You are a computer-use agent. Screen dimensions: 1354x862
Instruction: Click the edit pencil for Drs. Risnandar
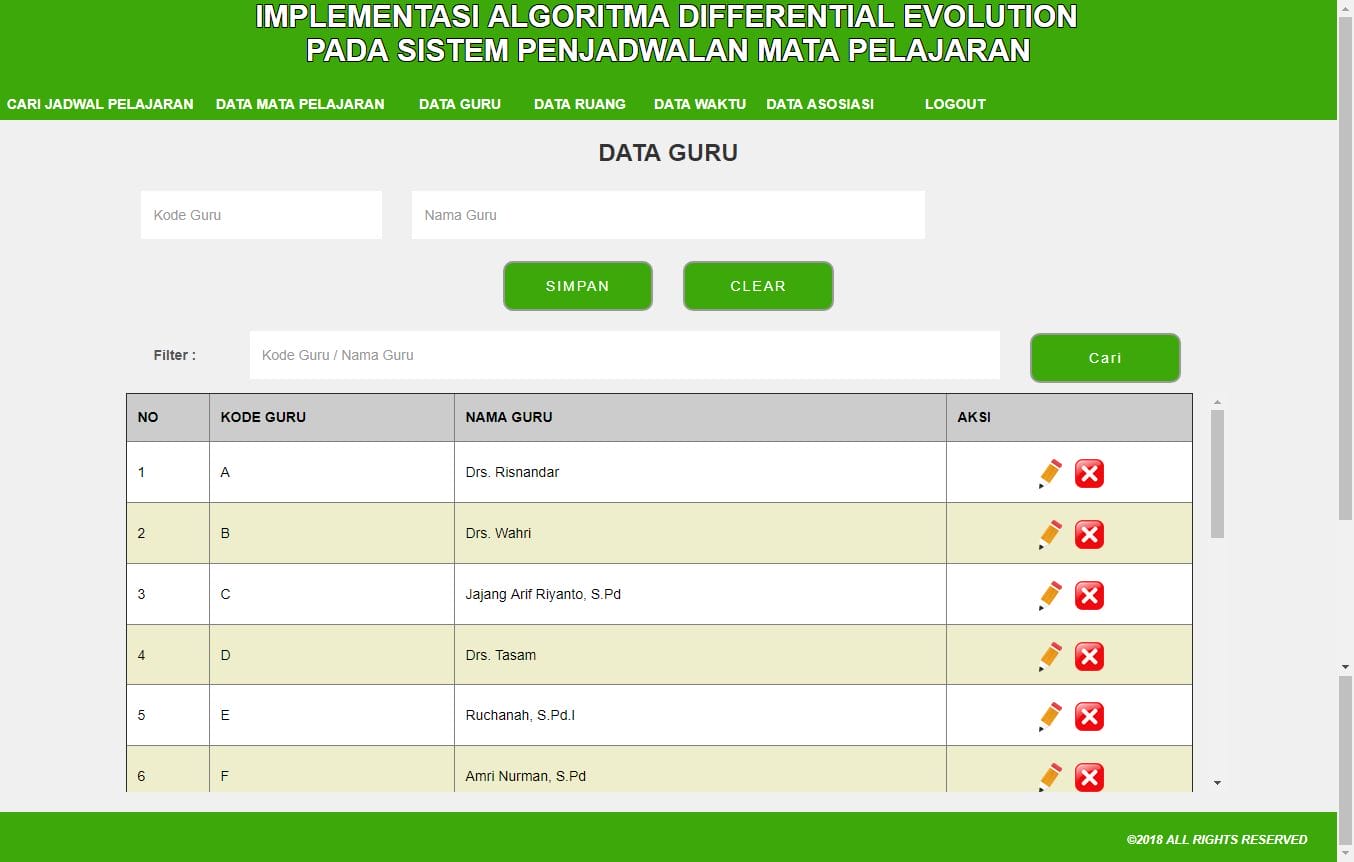click(1050, 473)
